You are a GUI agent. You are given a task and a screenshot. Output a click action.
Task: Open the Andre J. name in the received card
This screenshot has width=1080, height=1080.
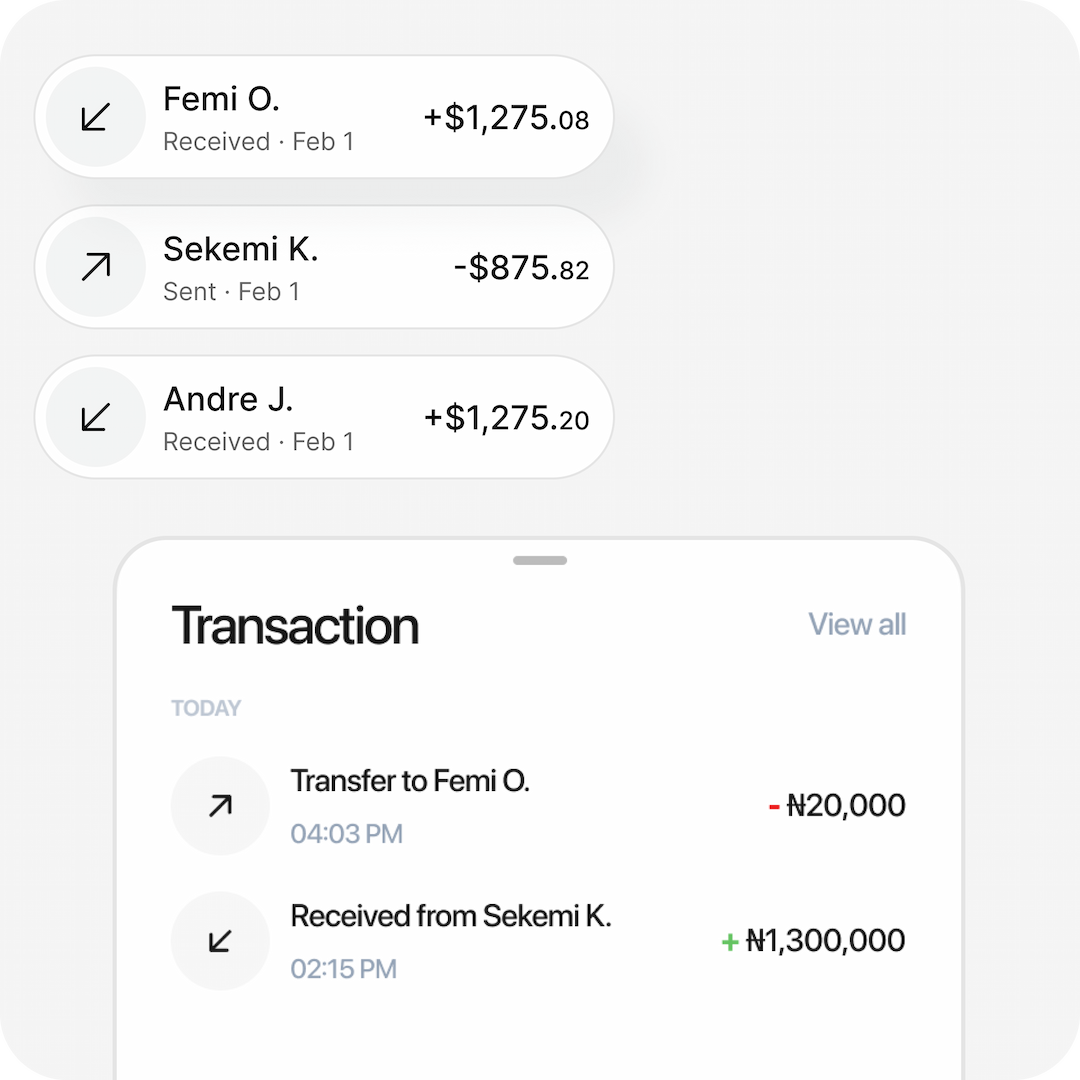[x=228, y=399]
